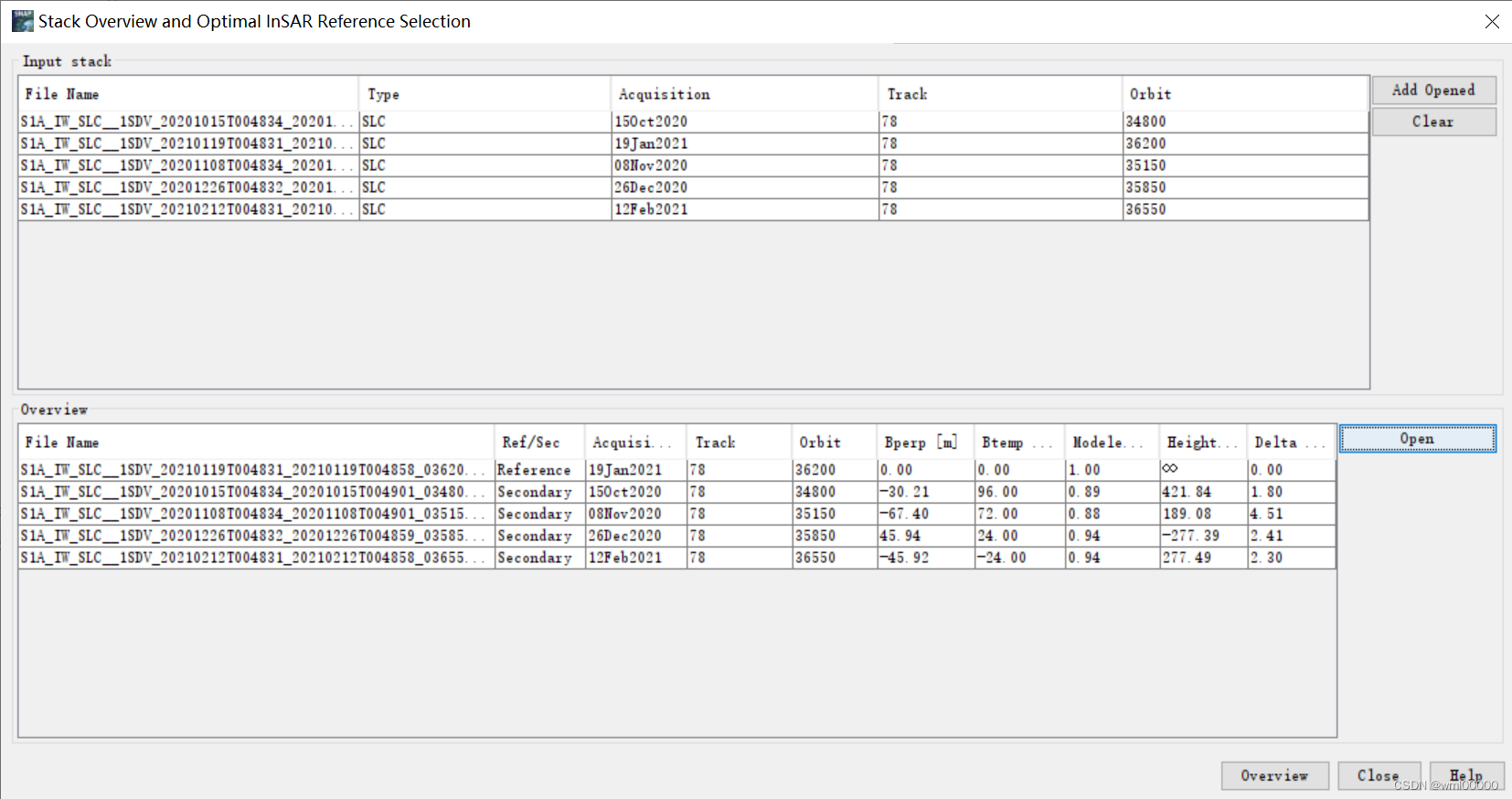
Task: Sort overview by File Name column header
Action: pyautogui.click(x=256, y=442)
